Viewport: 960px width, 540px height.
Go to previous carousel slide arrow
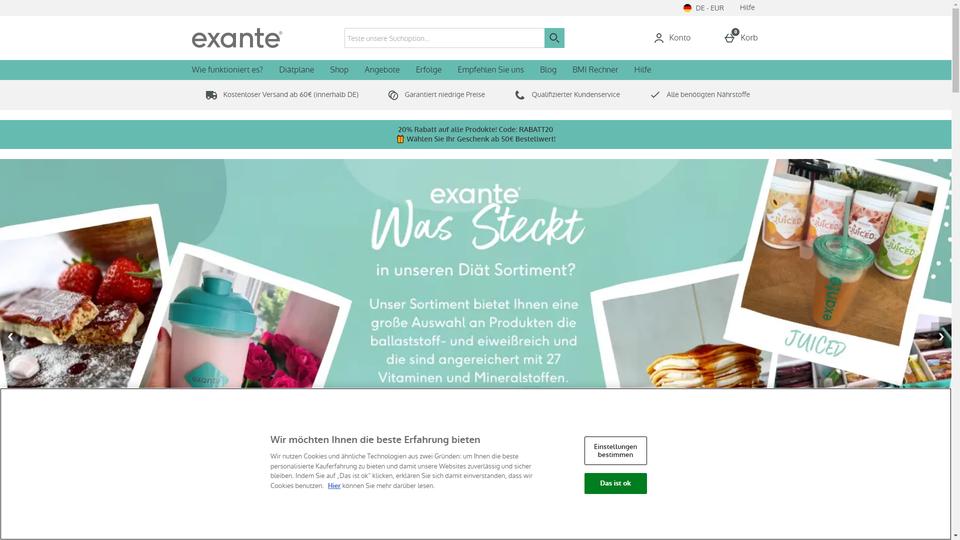pyautogui.click(x=10, y=337)
